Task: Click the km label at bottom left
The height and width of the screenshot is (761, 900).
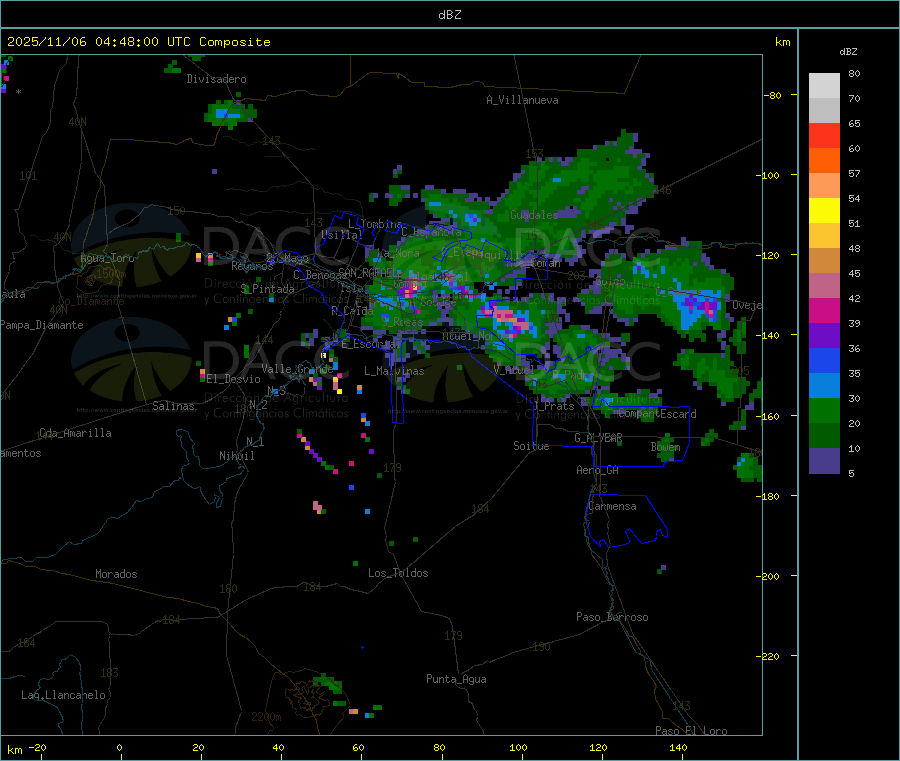Action: (15, 750)
